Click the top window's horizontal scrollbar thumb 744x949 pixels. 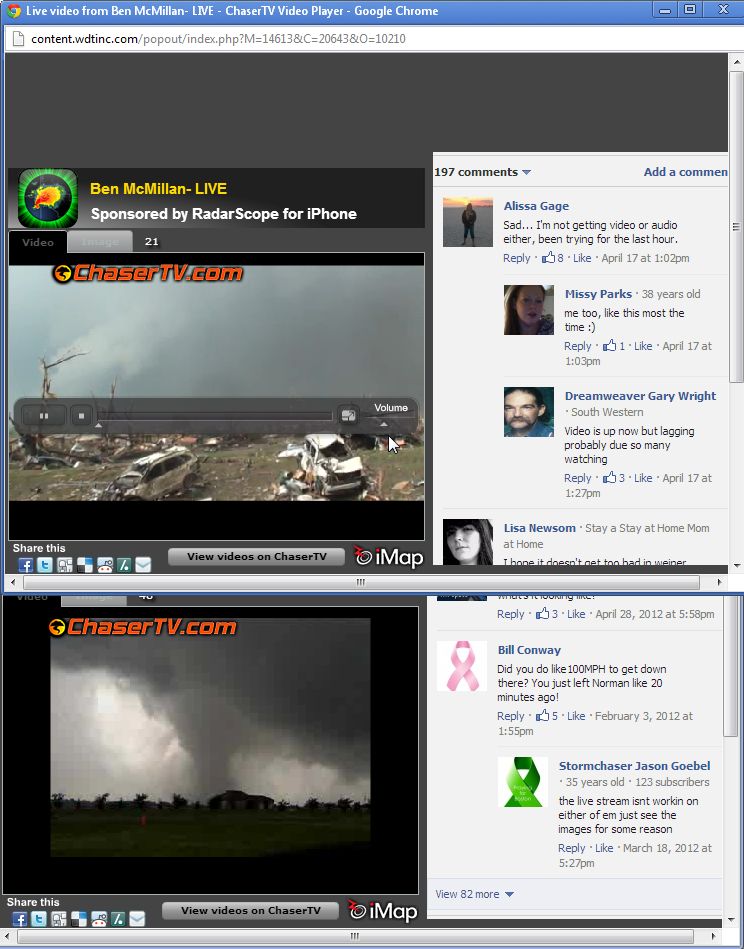click(361, 582)
